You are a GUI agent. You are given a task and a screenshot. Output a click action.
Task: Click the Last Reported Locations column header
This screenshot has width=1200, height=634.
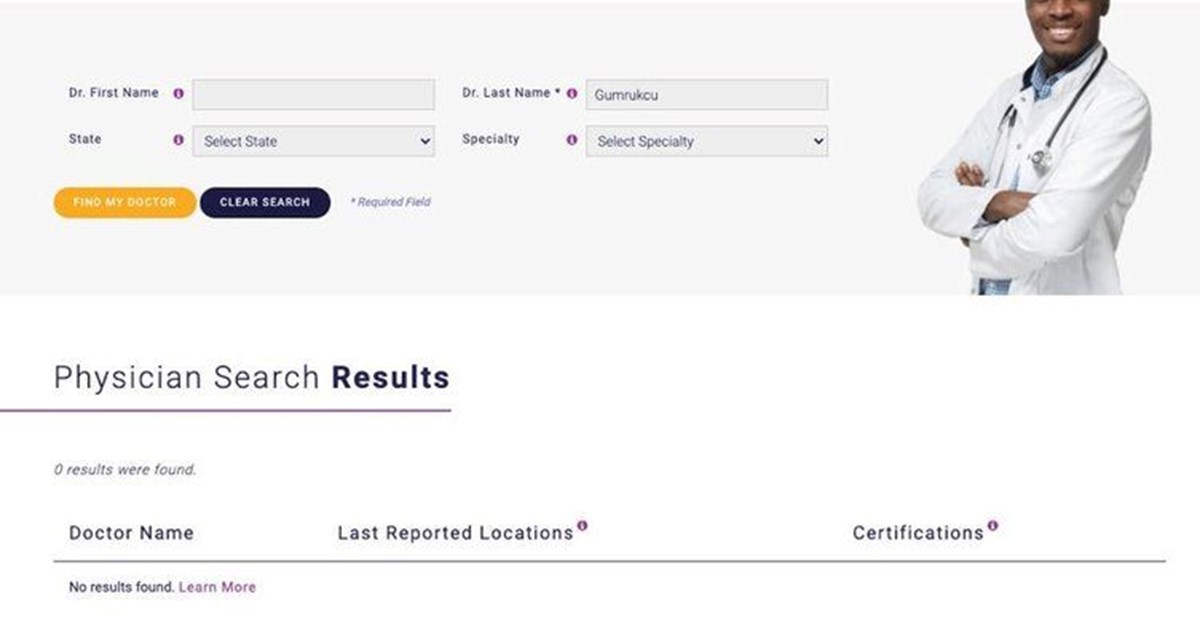coord(455,533)
